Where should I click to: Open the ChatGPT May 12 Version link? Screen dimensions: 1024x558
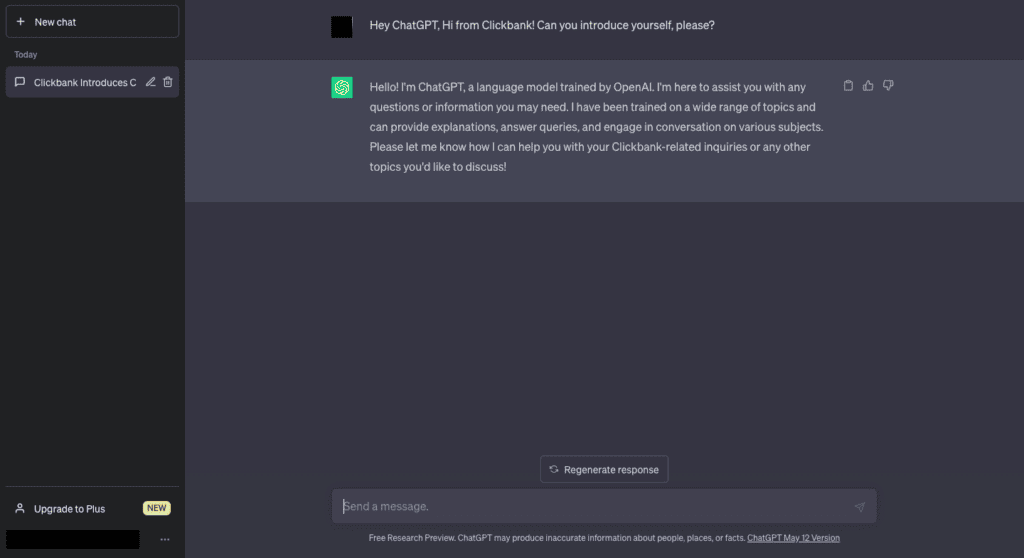coord(793,538)
